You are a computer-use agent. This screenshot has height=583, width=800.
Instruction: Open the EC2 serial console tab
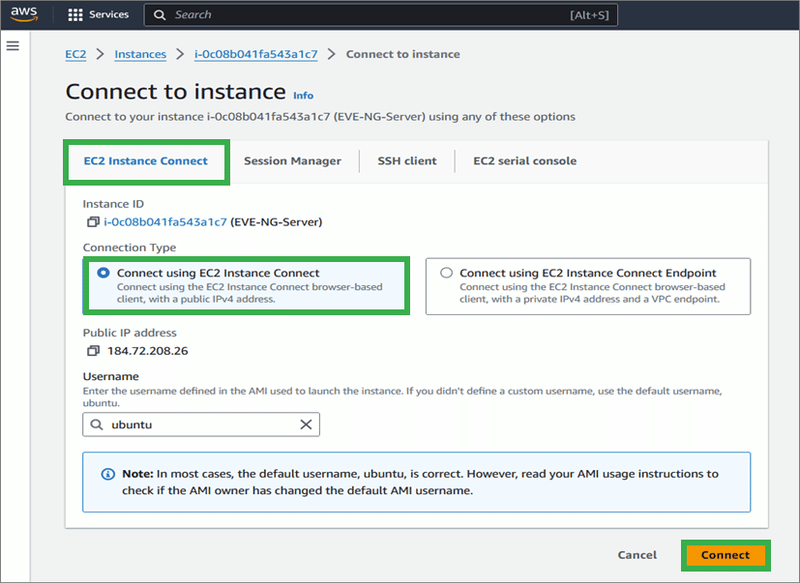coord(525,161)
